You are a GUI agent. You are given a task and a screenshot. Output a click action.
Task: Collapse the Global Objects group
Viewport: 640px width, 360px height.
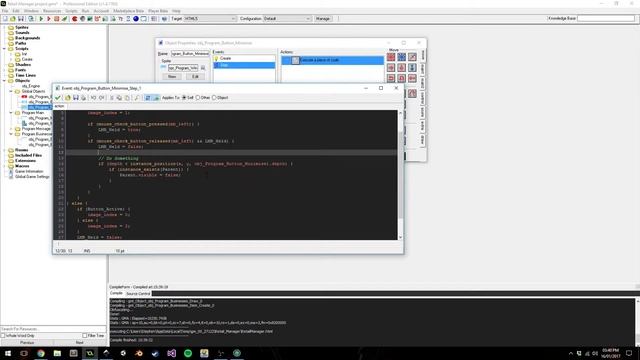pos(11,91)
